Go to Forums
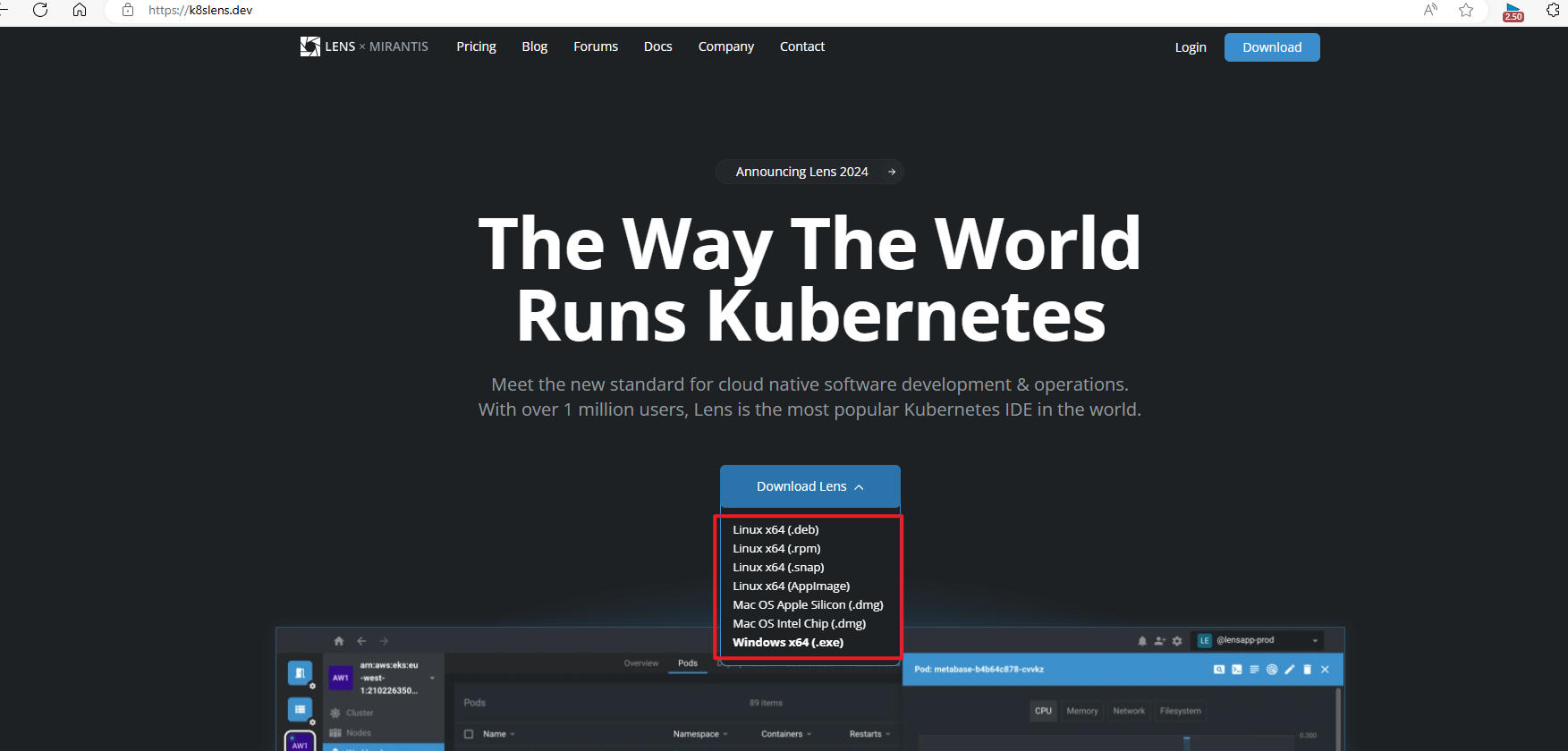Screen dimensions: 1568x751 click(x=596, y=46)
